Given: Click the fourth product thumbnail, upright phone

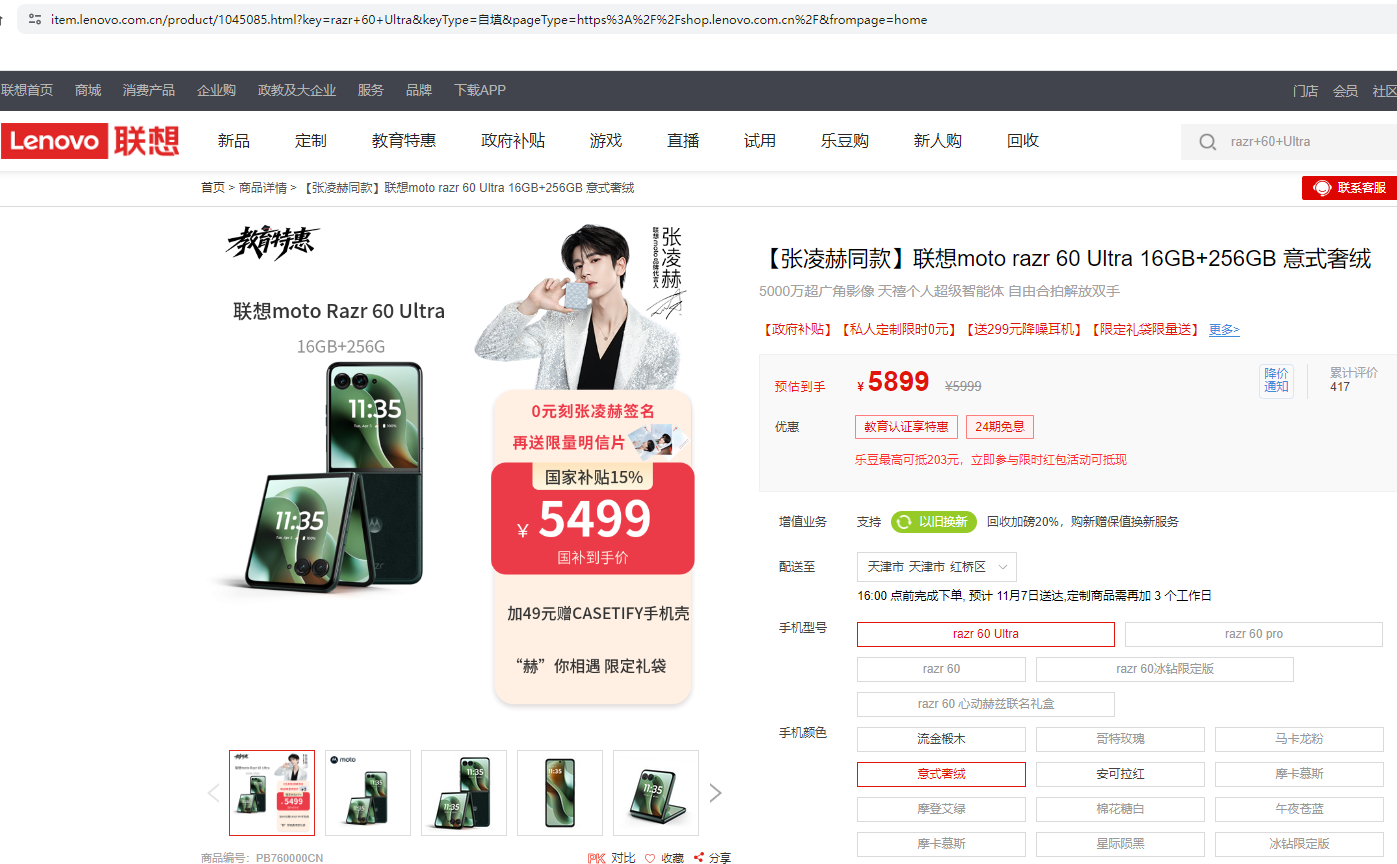Looking at the screenshot, I should click(560, 793).
